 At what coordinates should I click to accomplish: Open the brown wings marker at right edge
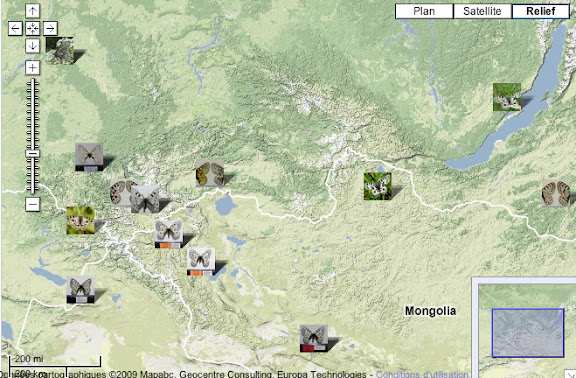[556, 193]
